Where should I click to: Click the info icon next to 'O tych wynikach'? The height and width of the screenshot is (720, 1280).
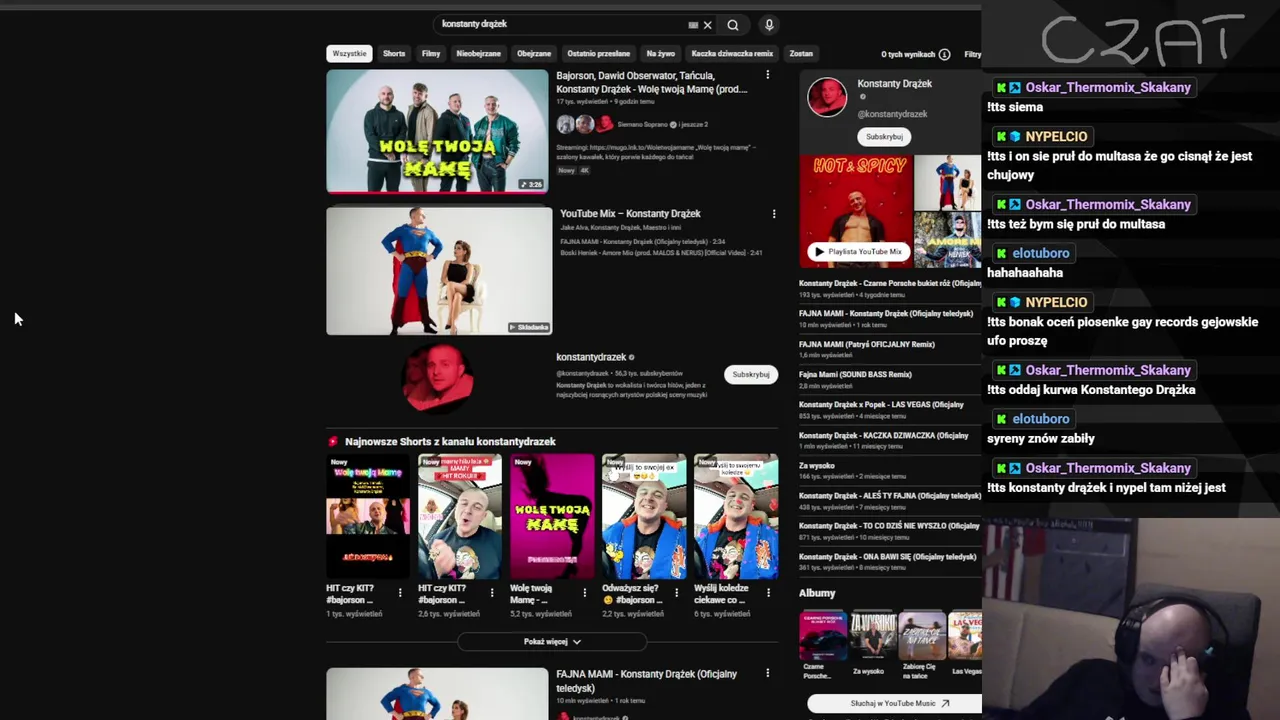(944, 54)
